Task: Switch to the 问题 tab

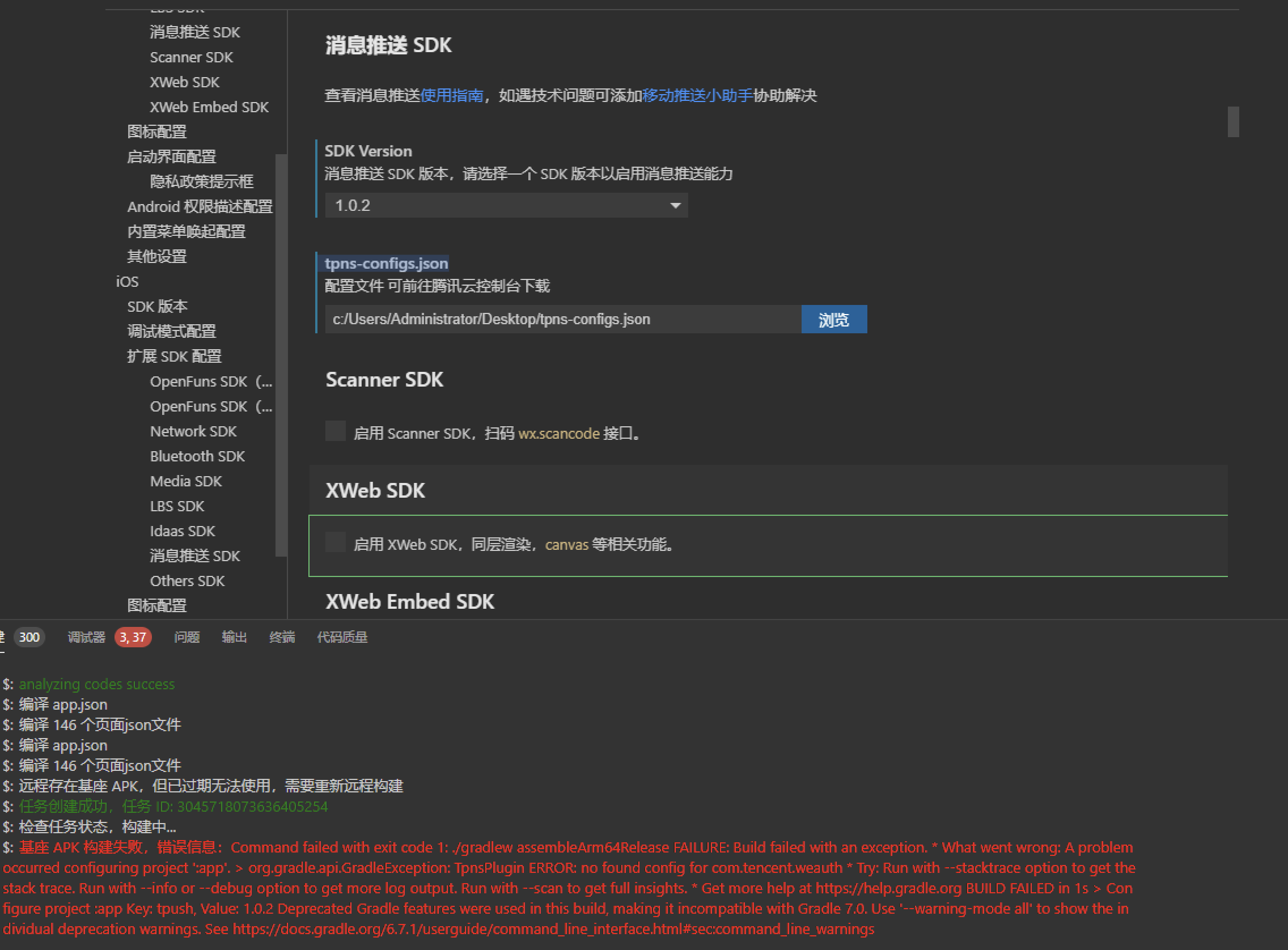Action: coord(187,637)
